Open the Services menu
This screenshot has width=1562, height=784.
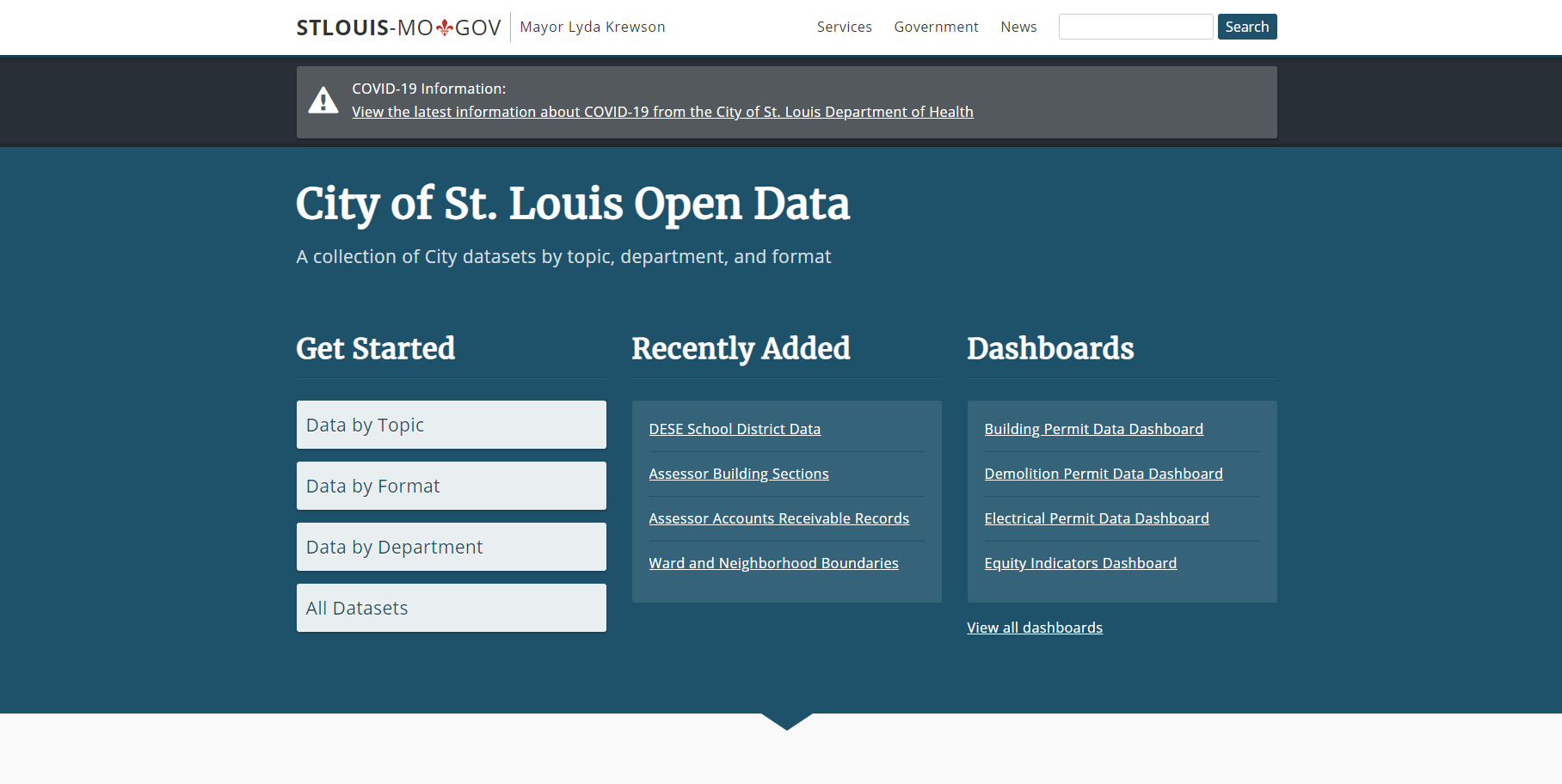[844, 27]
